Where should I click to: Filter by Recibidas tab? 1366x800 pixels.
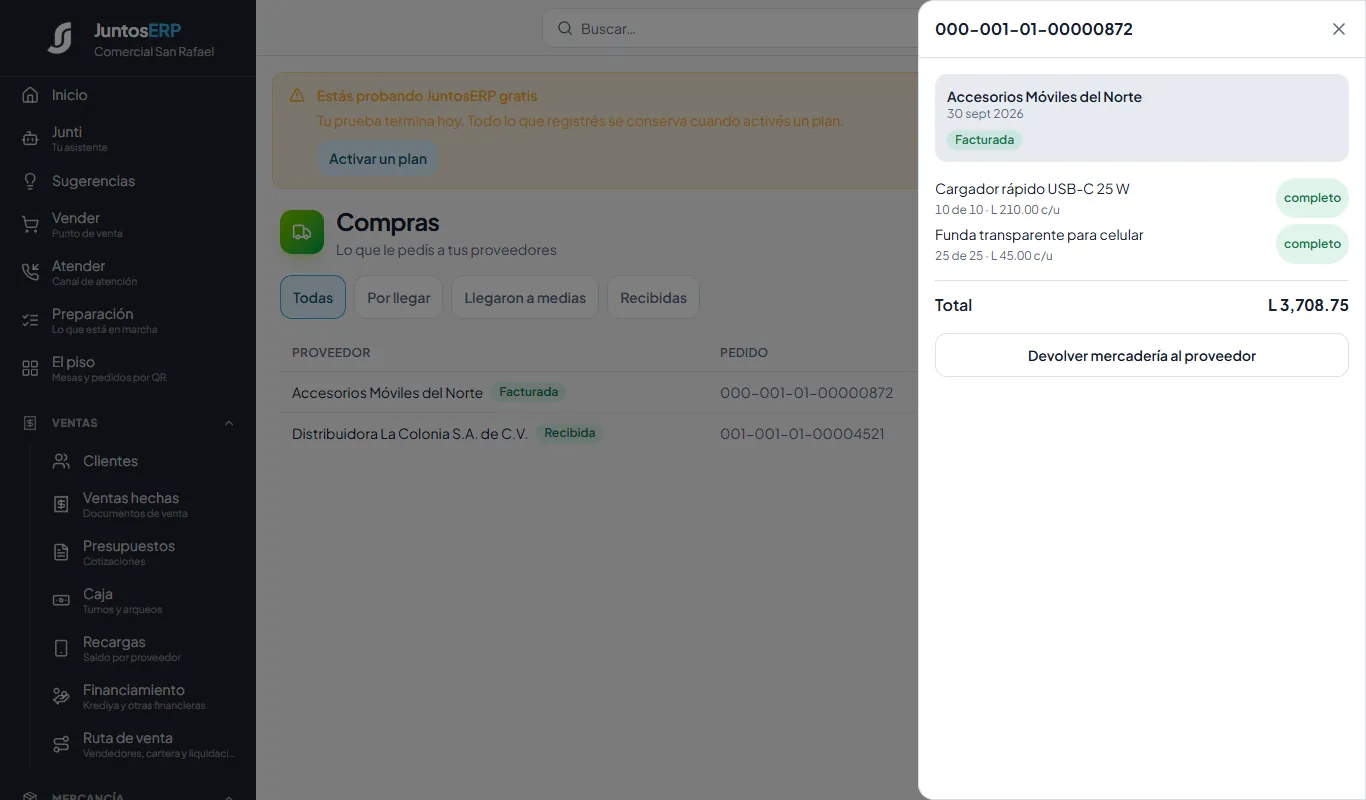coord(653,298)
